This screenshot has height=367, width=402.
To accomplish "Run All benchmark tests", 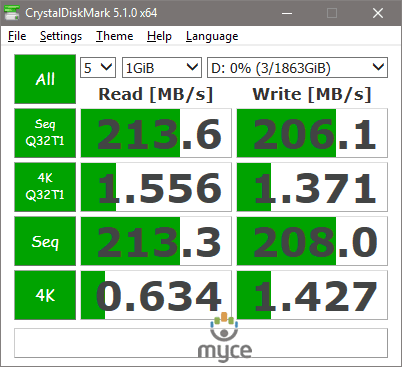I will (x=45, y=79).
